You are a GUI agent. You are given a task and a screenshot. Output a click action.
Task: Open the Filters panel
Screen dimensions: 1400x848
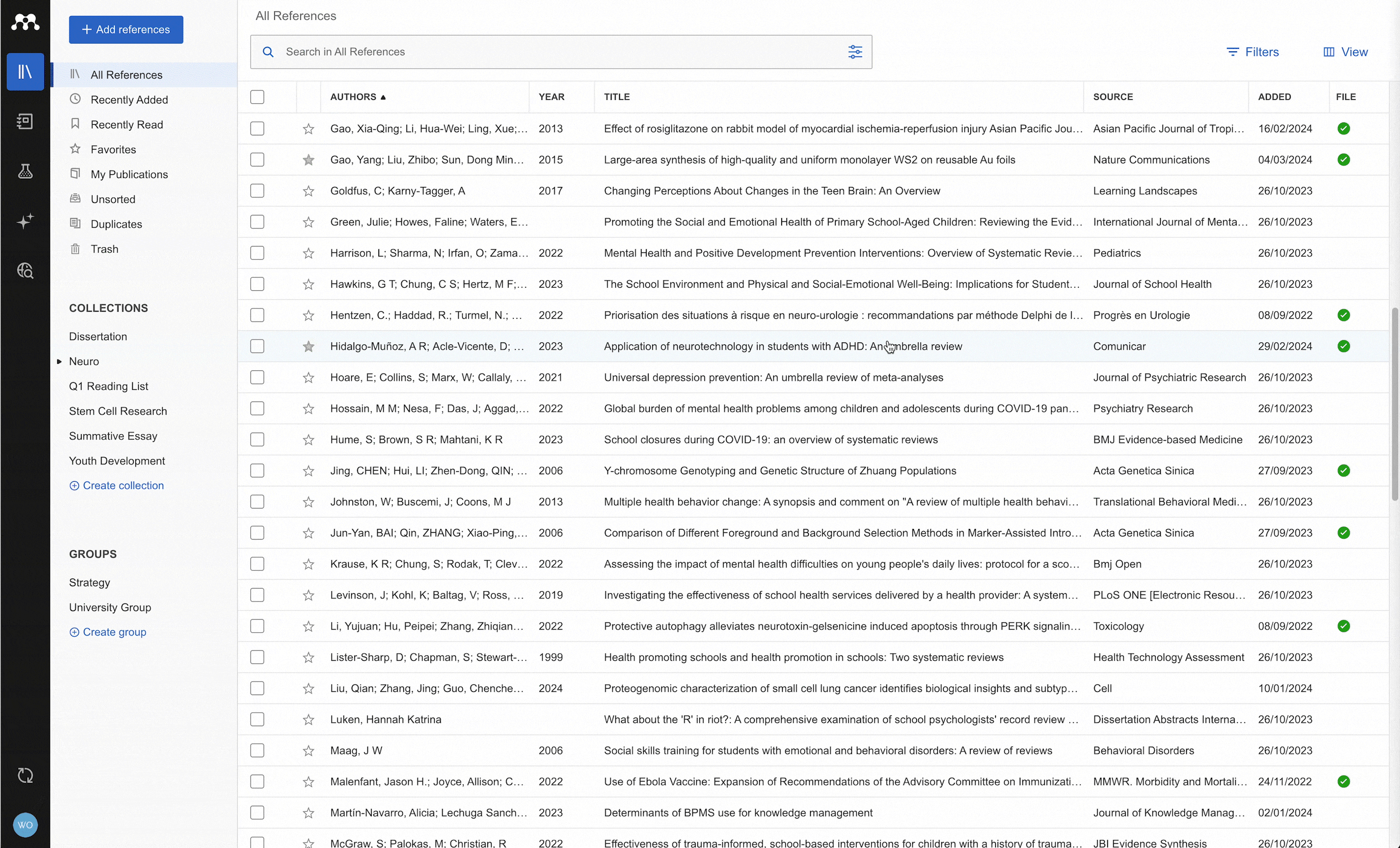coord(1253,52)
